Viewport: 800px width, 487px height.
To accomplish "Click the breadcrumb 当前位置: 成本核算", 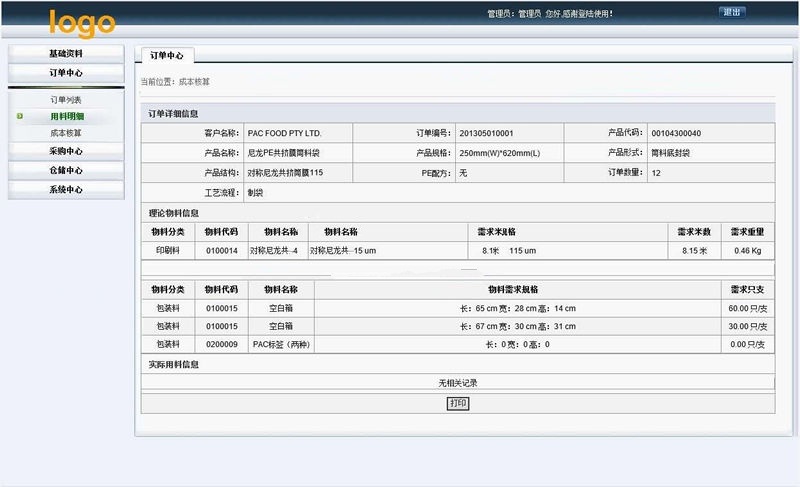I will [175, 82].
